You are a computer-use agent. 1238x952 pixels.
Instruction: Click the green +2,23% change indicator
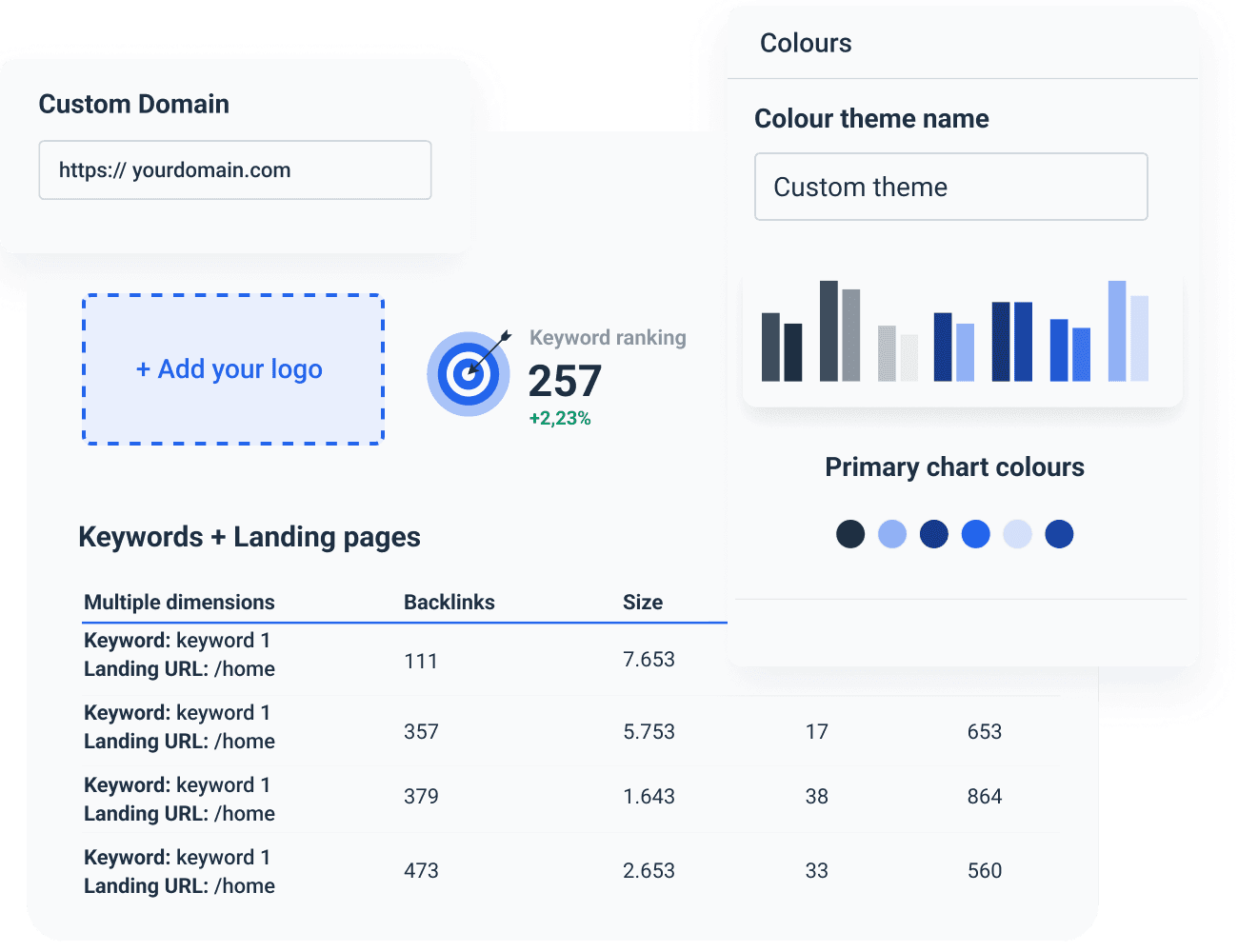[x=560, y=417]
